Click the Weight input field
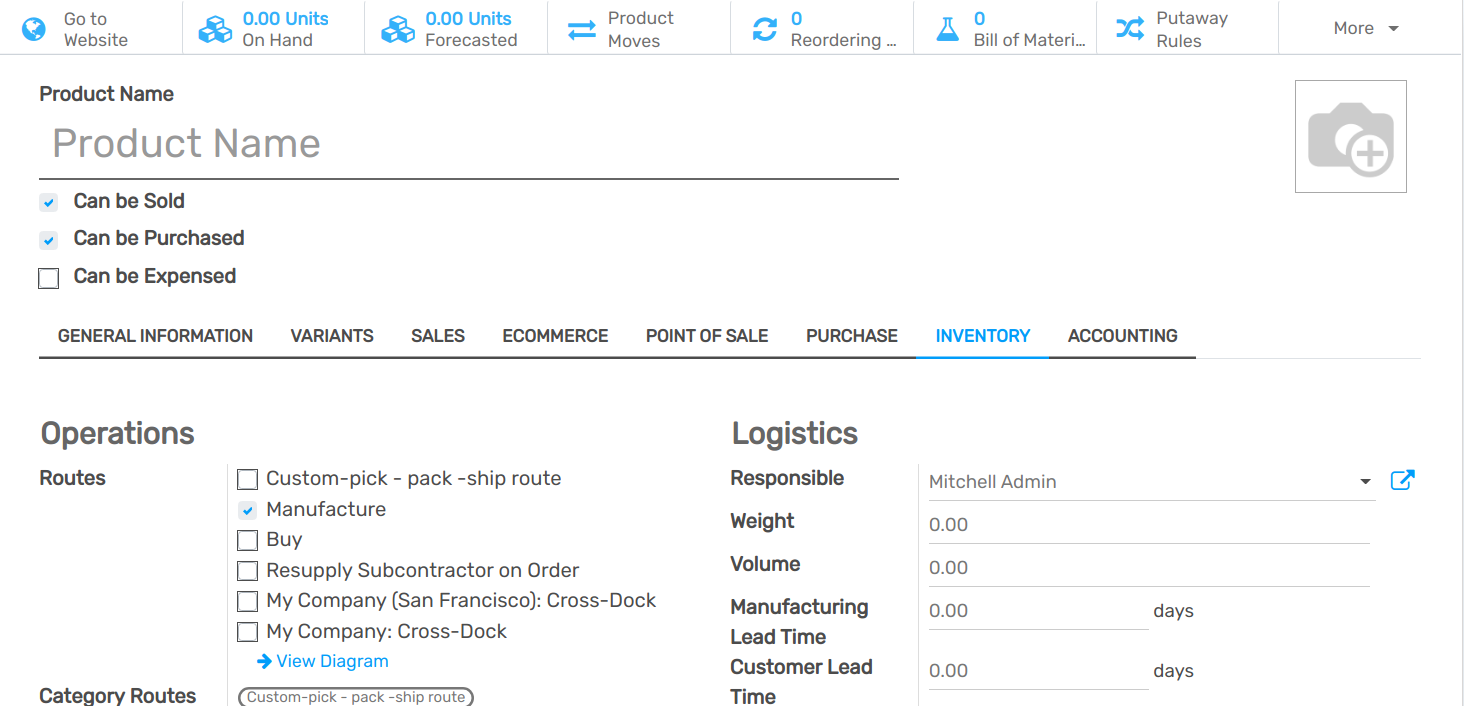1464x706 pixels. click(1148, 525)
